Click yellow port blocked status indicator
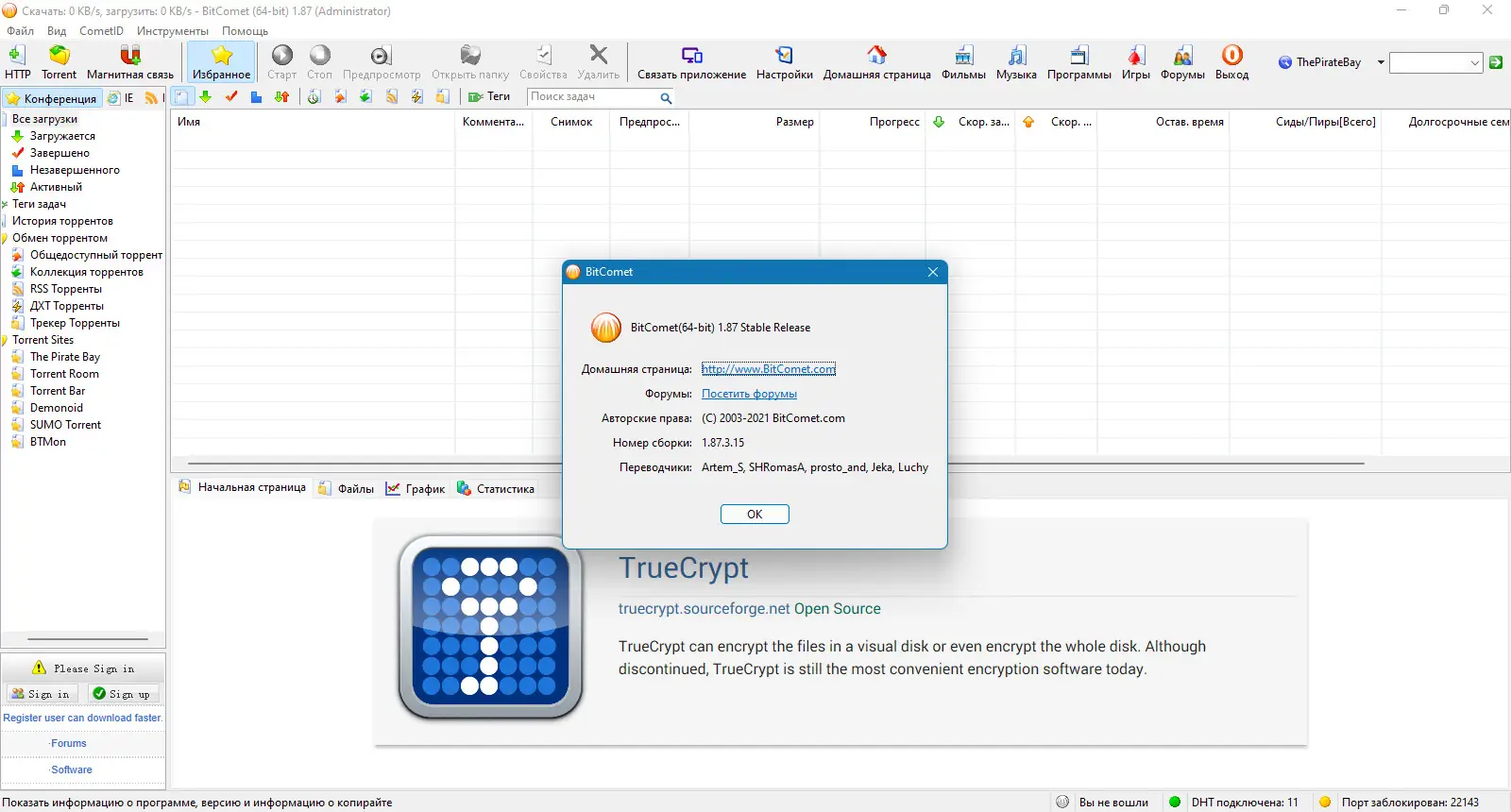This screenshot has width=1511, height=812. [x=1325, y=802]
